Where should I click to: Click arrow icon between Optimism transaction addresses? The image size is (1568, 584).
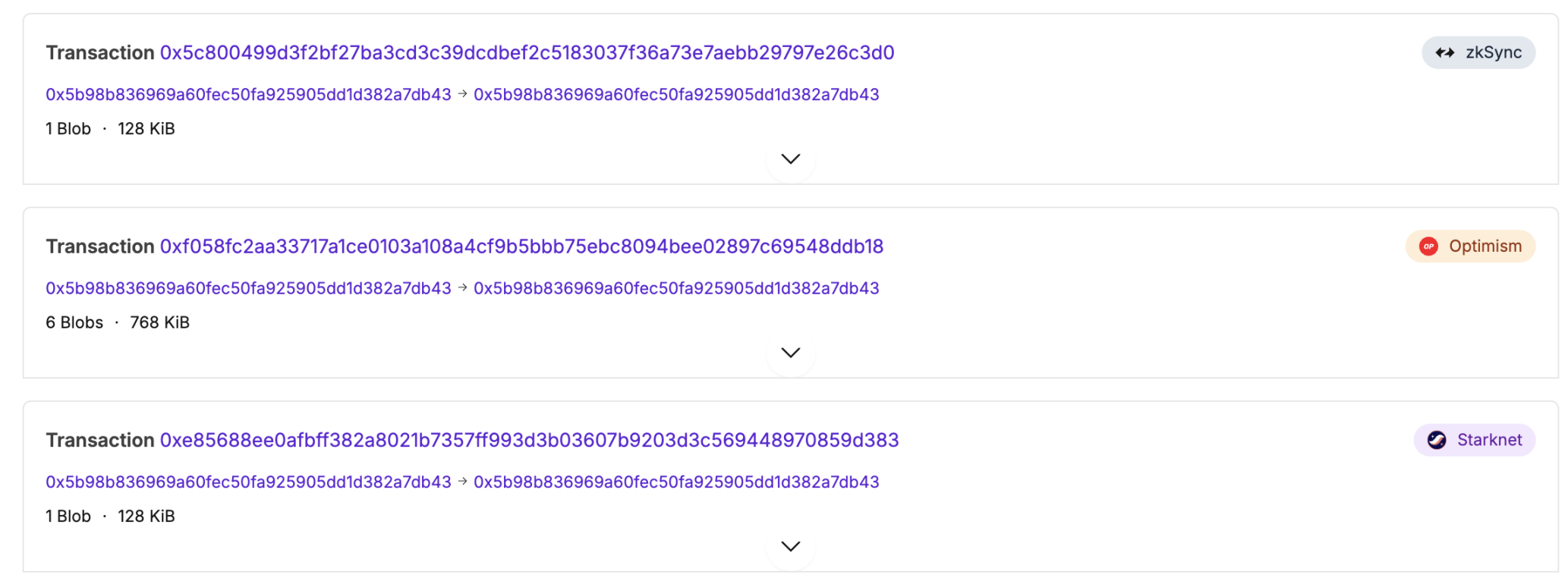(462, 288)
